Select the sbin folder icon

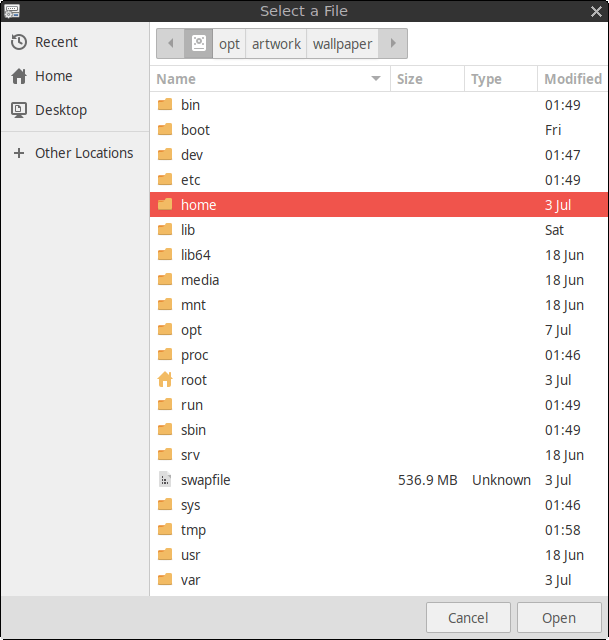(165, 429)
